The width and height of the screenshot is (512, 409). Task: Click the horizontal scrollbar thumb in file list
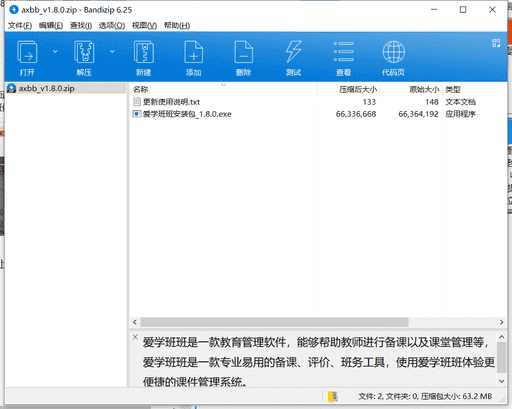point(274,322)
